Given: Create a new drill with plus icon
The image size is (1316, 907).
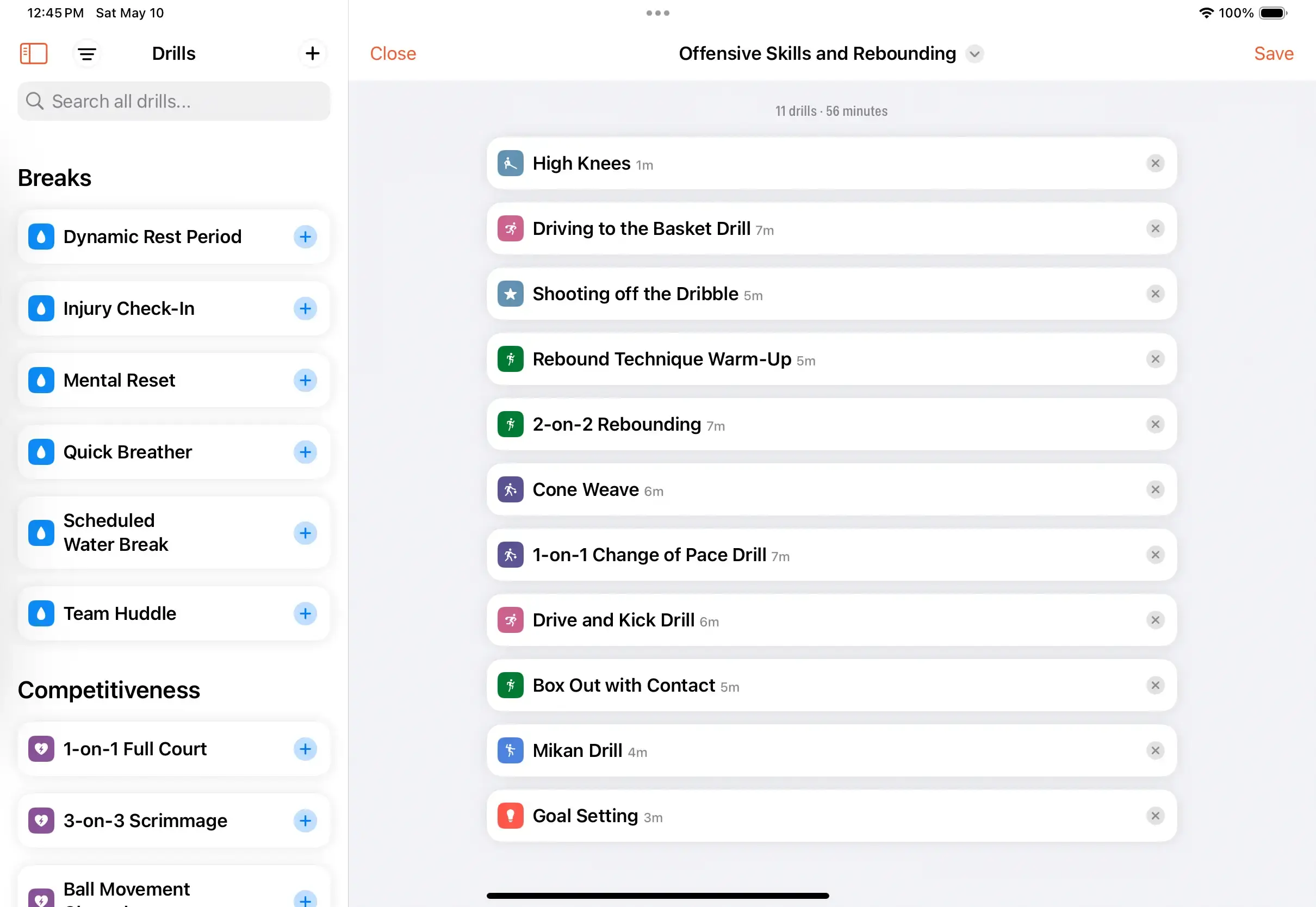Looking at the screenshot, I should (x=313, y=54).
